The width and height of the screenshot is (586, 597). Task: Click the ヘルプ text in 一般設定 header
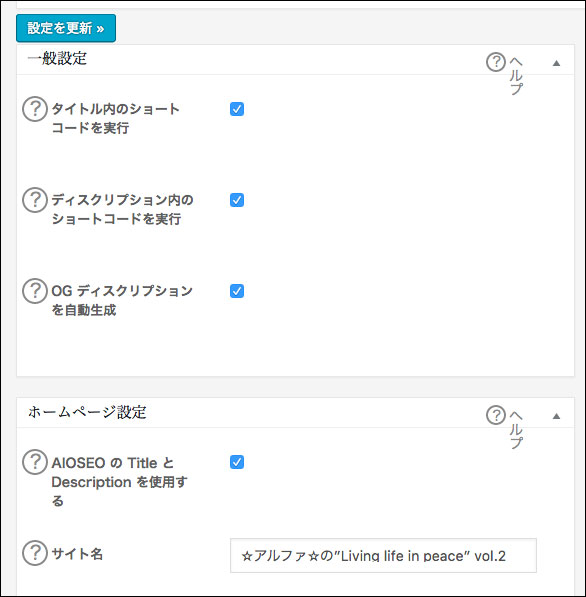point(516,76)
